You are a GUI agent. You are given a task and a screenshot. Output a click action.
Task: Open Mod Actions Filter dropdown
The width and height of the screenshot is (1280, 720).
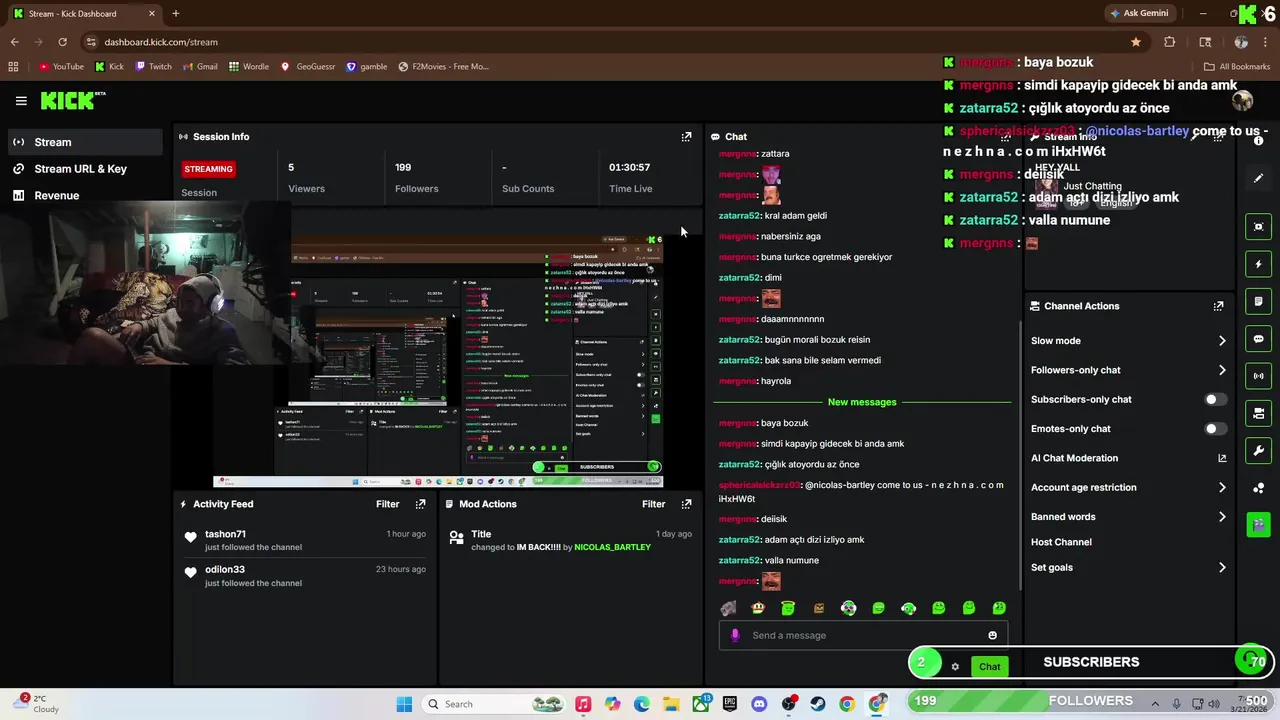tap(653, 504)
